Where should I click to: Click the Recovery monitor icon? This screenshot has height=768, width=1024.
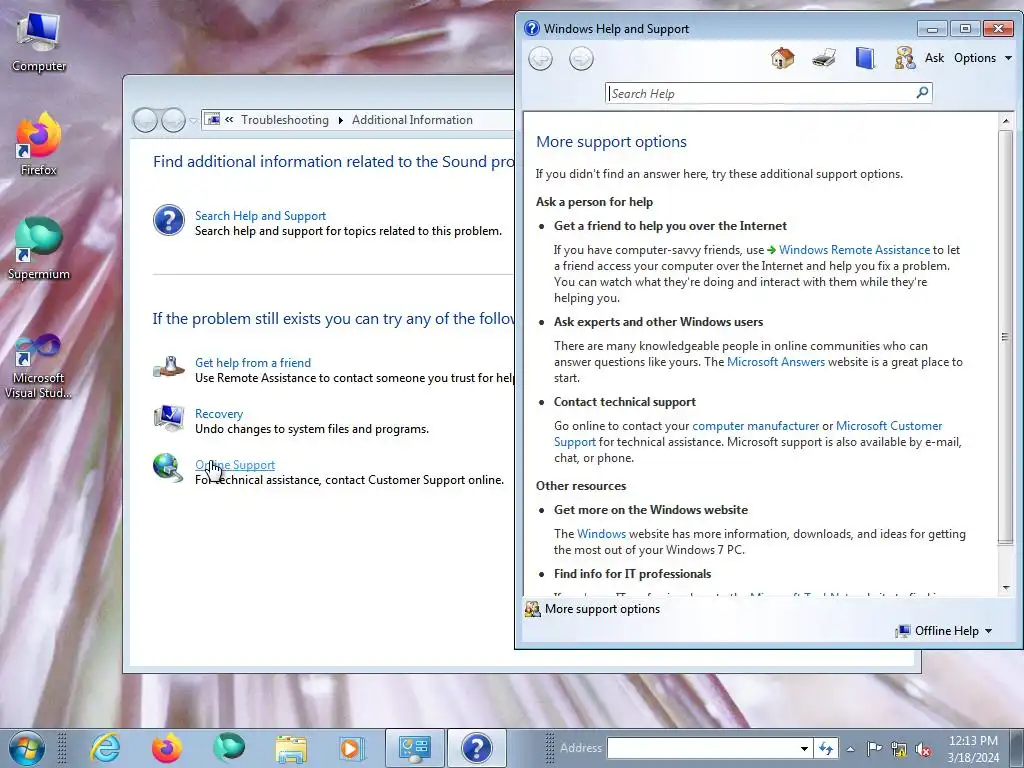[168, 418]
